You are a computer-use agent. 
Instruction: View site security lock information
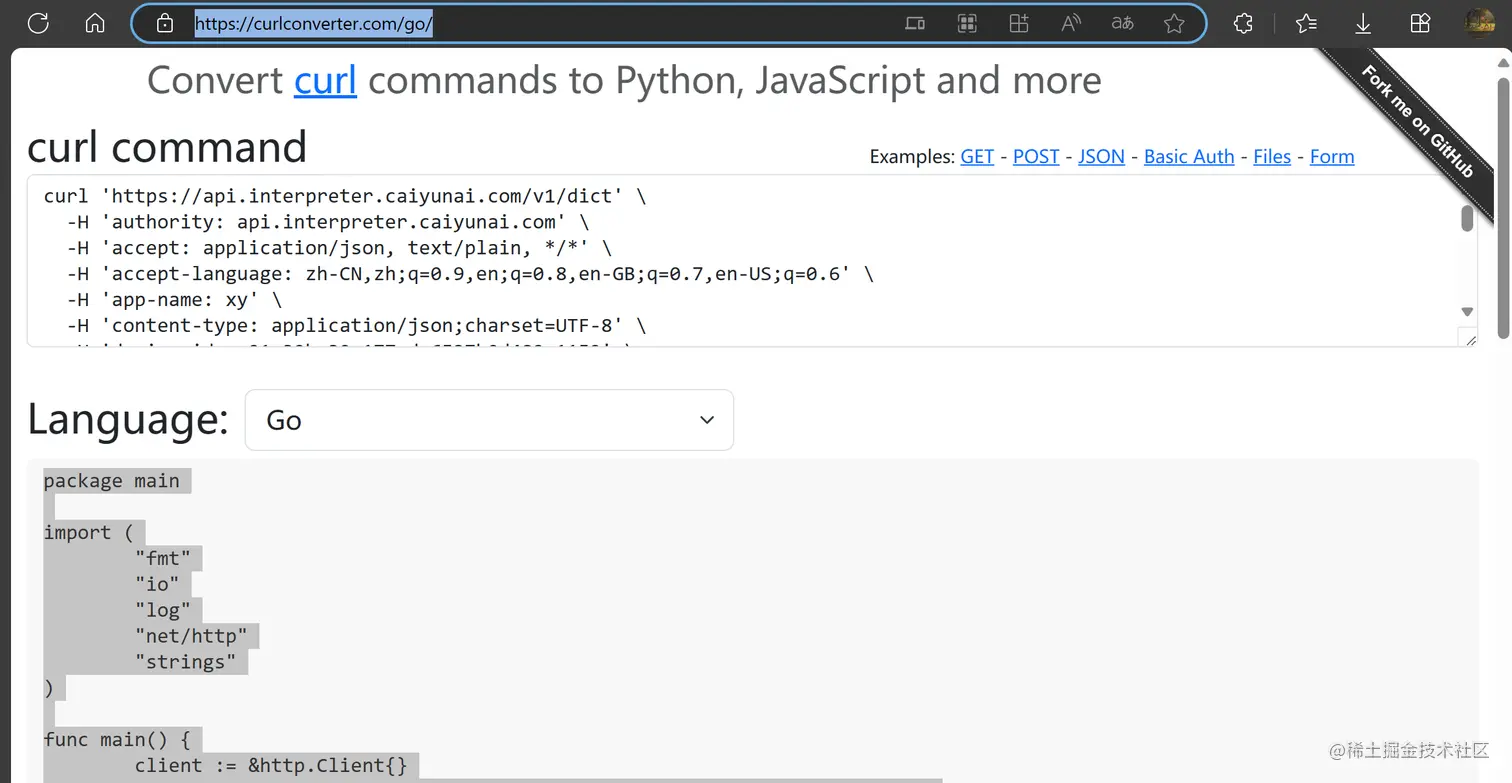[x=165, y=23]
